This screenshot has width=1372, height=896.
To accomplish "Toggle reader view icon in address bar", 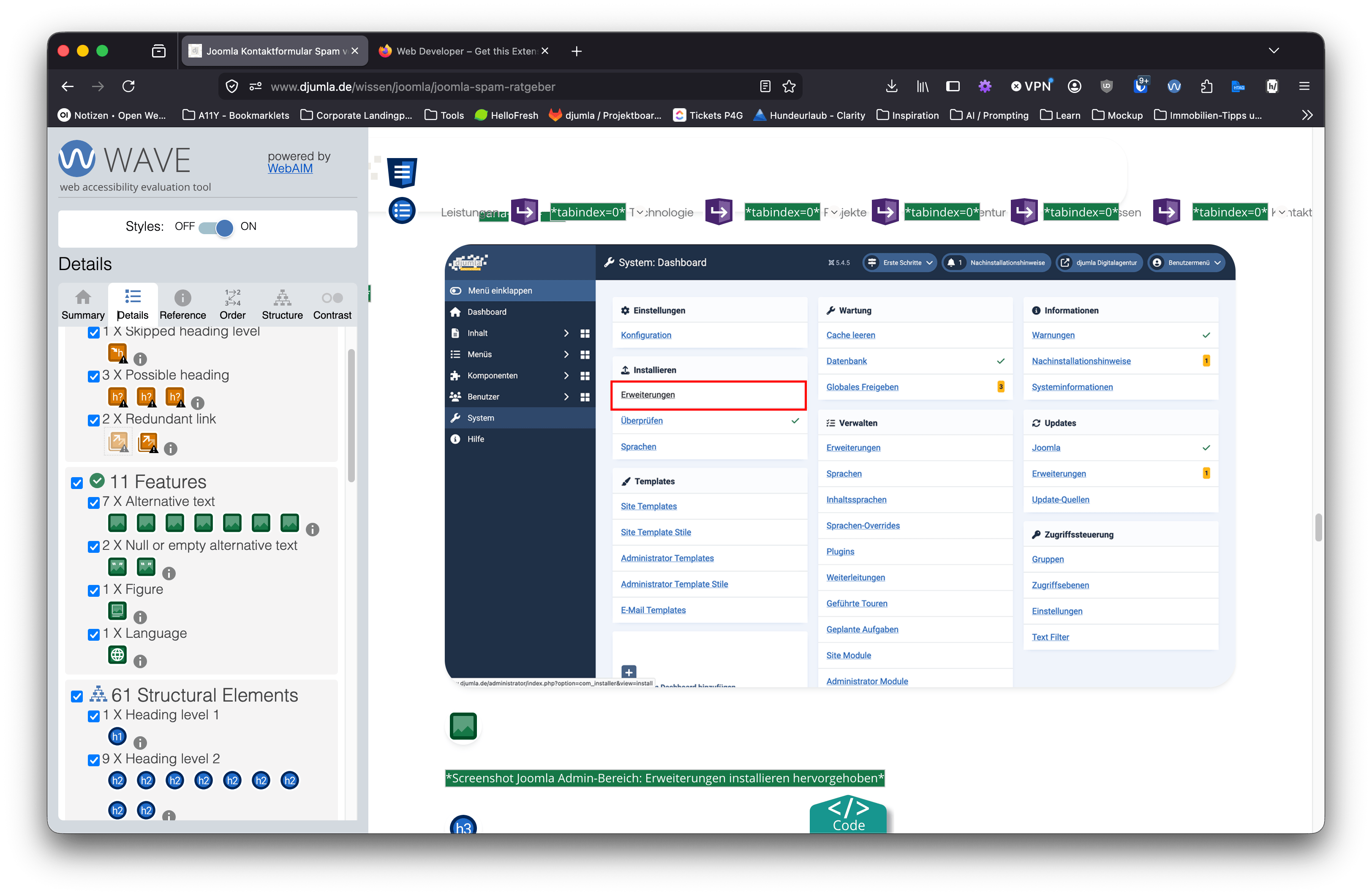I will 765,87.
